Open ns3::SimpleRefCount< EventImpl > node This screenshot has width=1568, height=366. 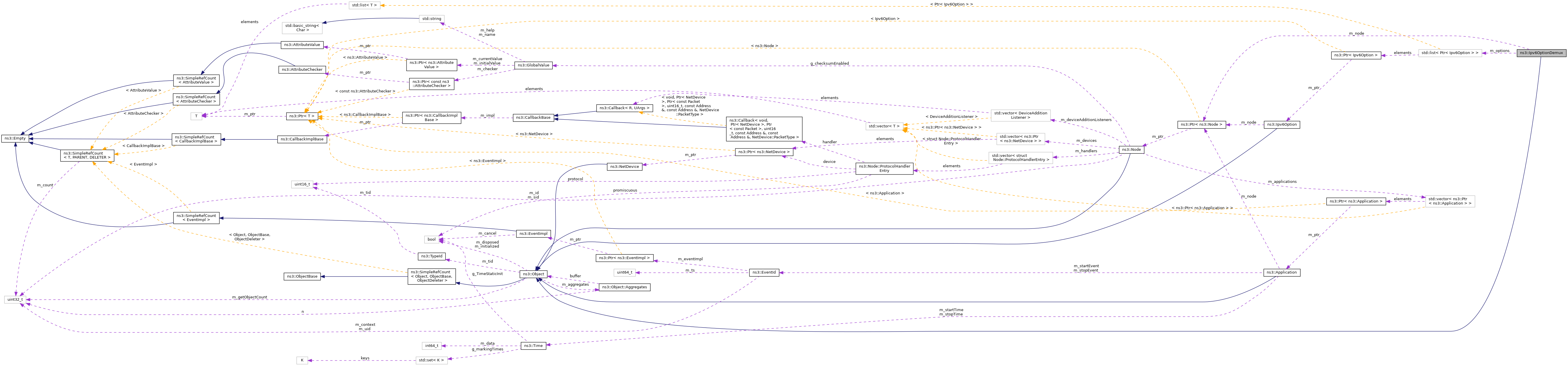coord(196,218)
